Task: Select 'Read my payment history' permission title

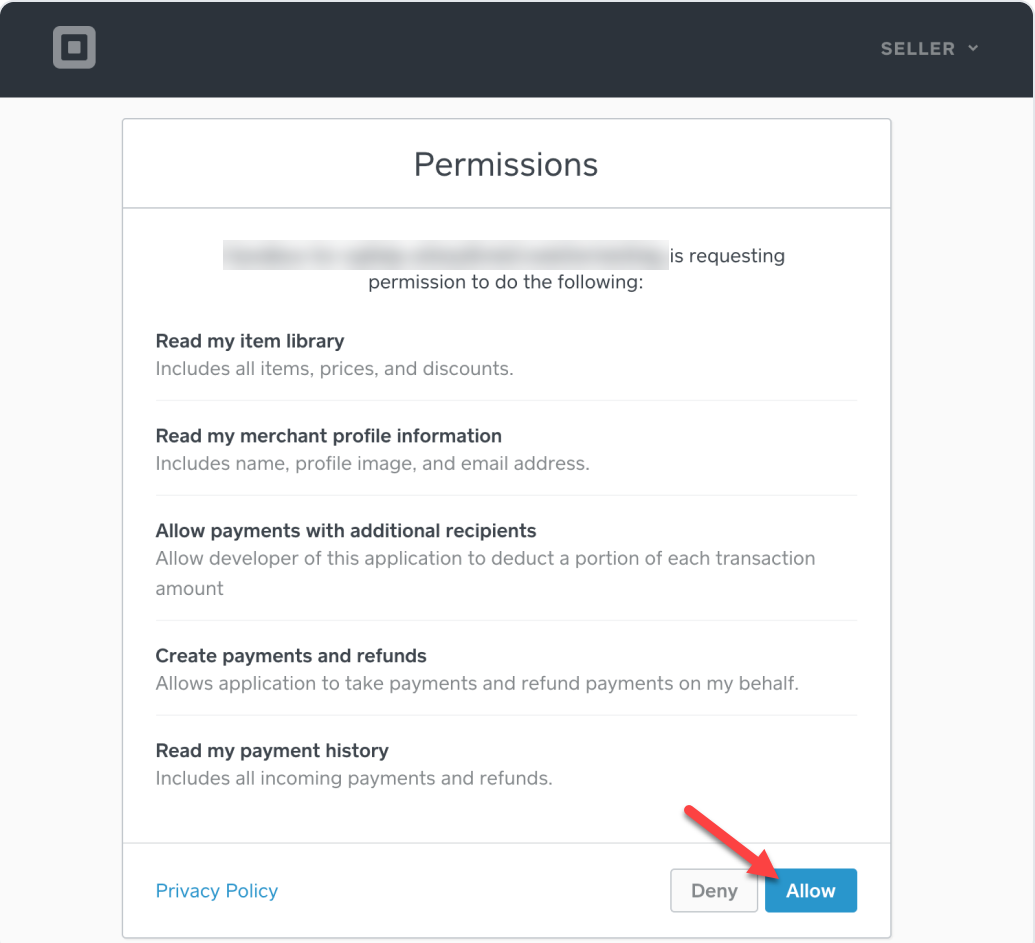Action: pyautogui.click(x=272, y=751)
